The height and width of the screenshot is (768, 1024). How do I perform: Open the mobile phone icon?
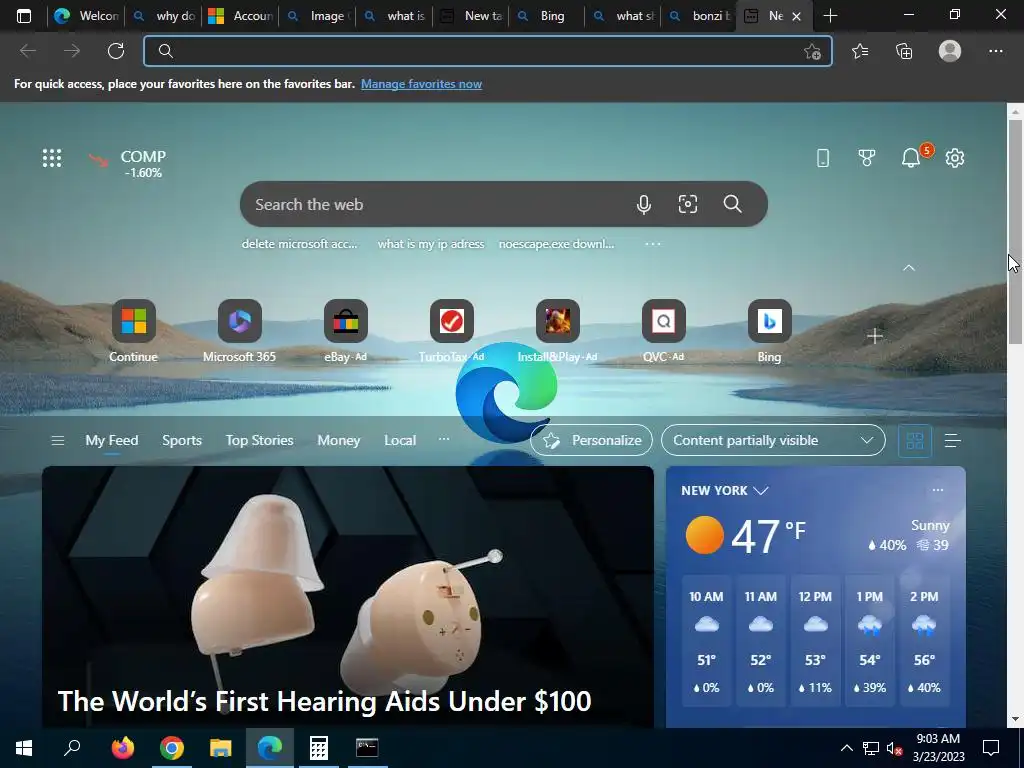click(823, 157)
